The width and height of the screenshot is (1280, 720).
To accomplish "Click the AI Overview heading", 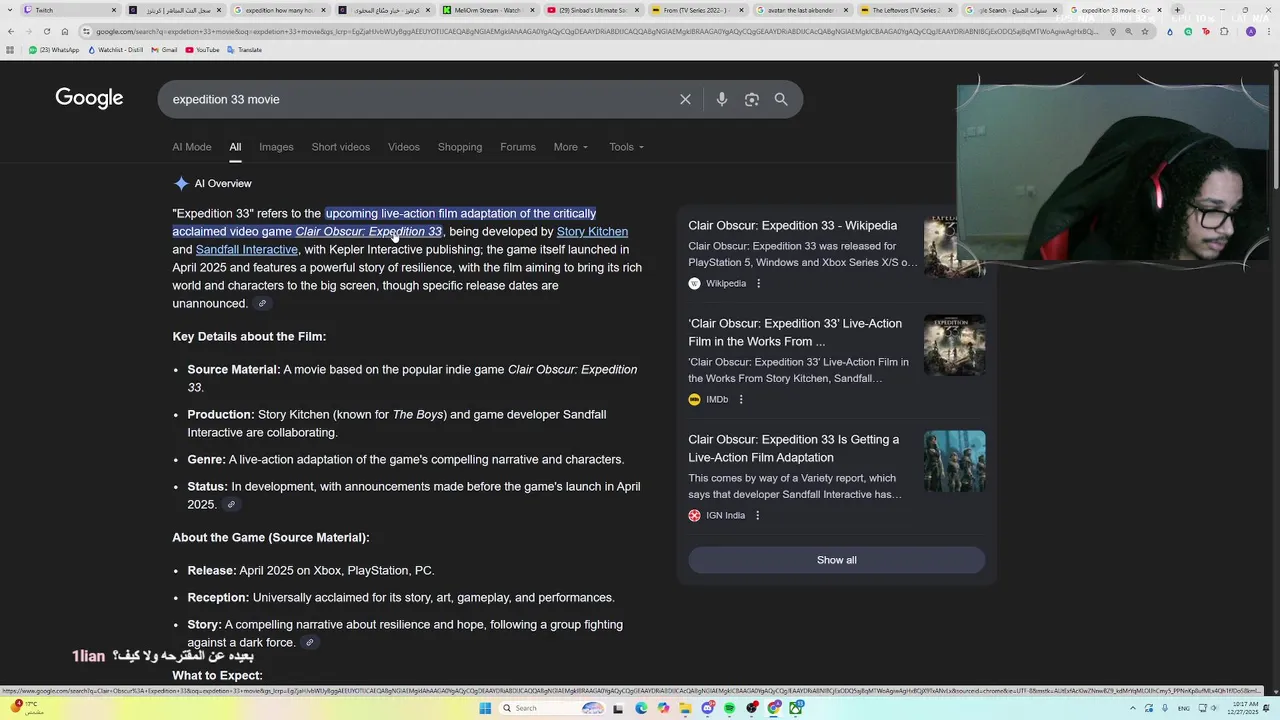I will point(223,184).
